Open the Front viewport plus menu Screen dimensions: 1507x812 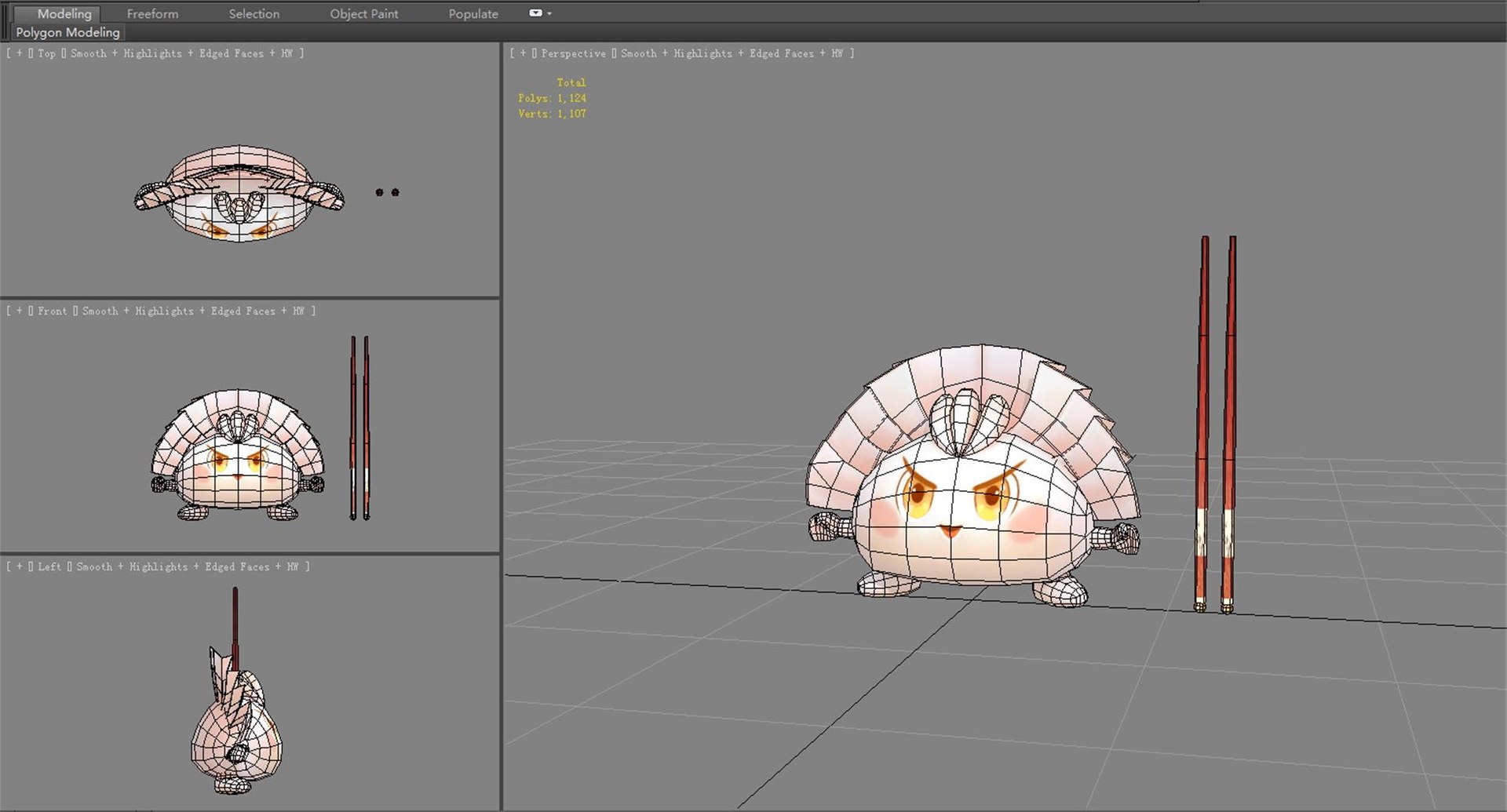(20, 311)
